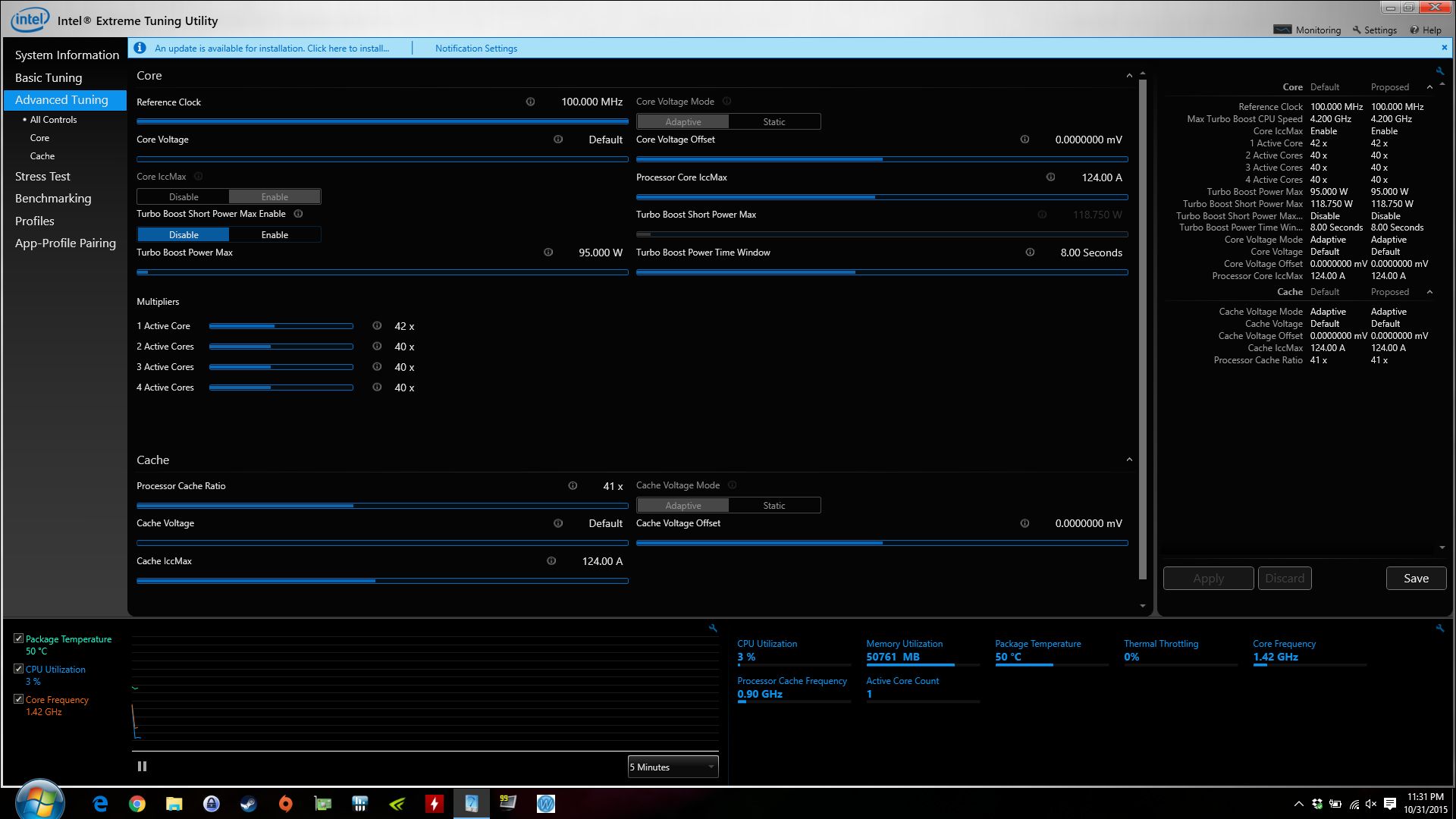This screenshot has width=1456, height=819.
Task: Click the 1 Active Core info icon
Action: (x=377, y=326)
